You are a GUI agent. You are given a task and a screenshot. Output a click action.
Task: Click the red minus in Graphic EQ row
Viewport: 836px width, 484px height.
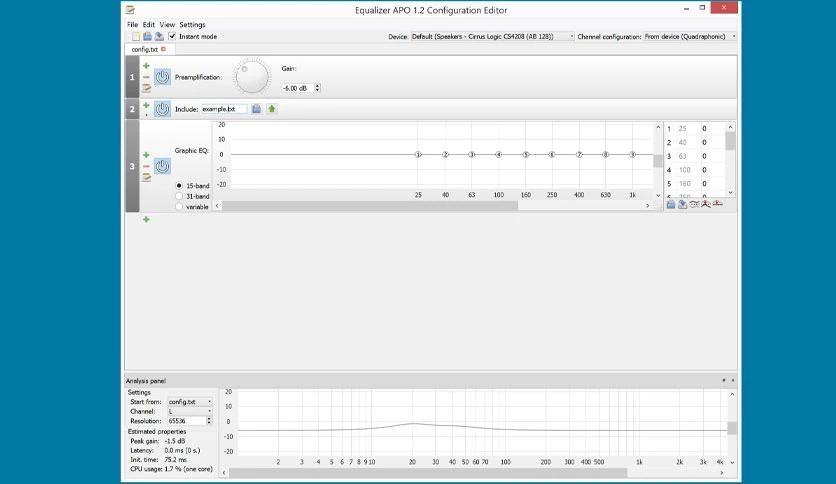click(x=146, y=166)
